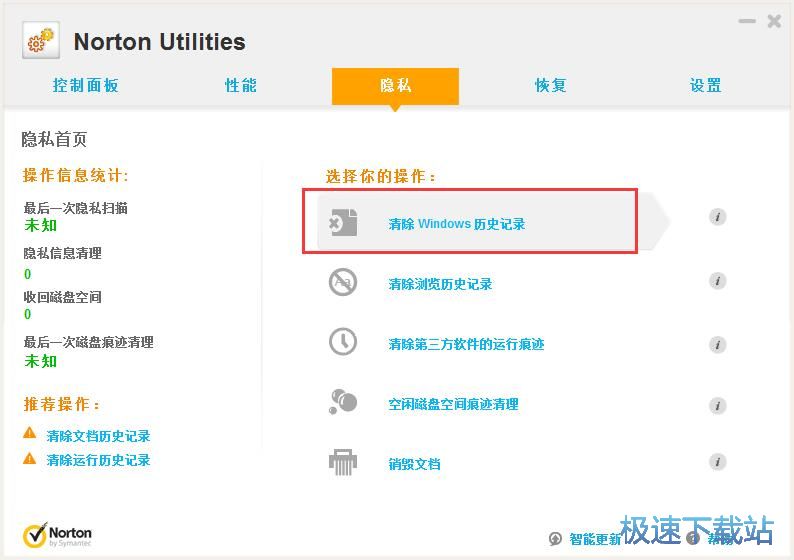Screen dimensions: 794x560
Task: Select 清除 Windows 历史记录 action
Action: point(456,224)
